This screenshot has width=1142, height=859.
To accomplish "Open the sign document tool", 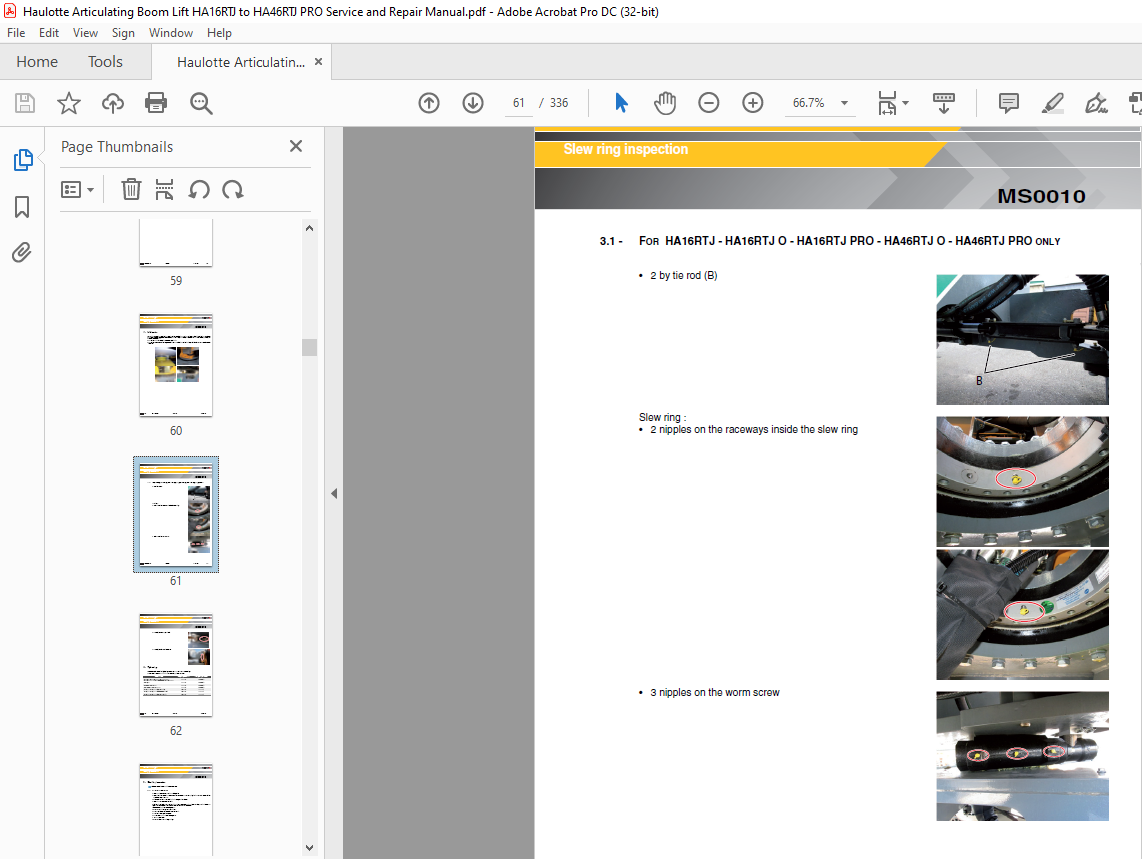I will tap(1096, 103).
